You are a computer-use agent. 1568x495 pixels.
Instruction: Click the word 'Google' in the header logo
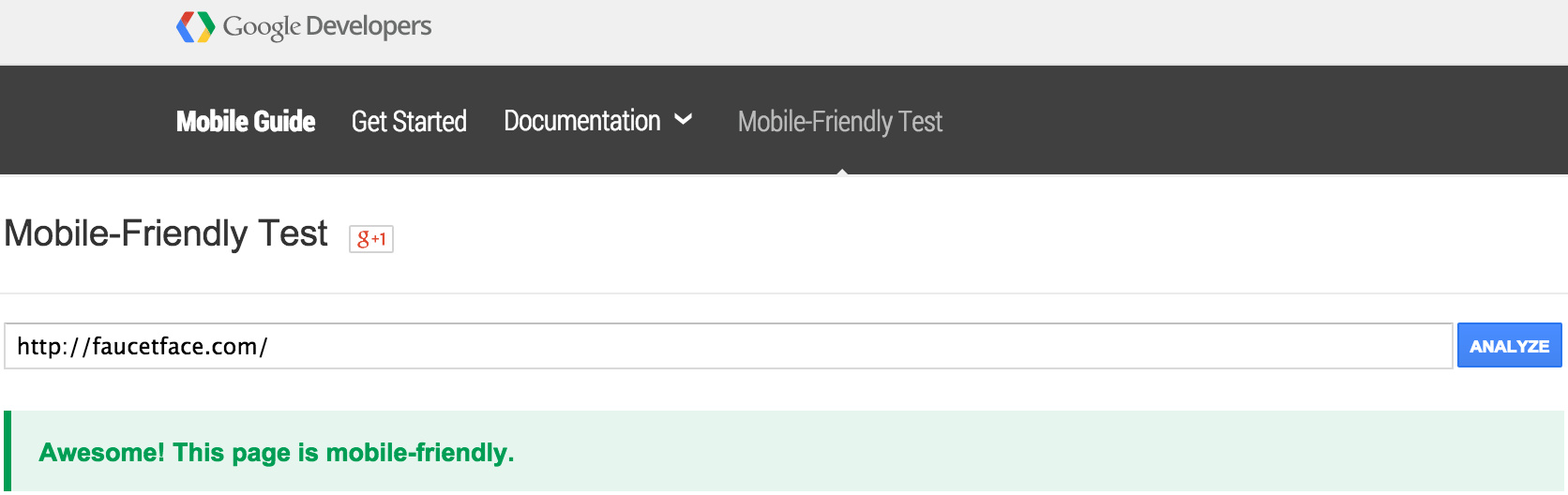262,27
